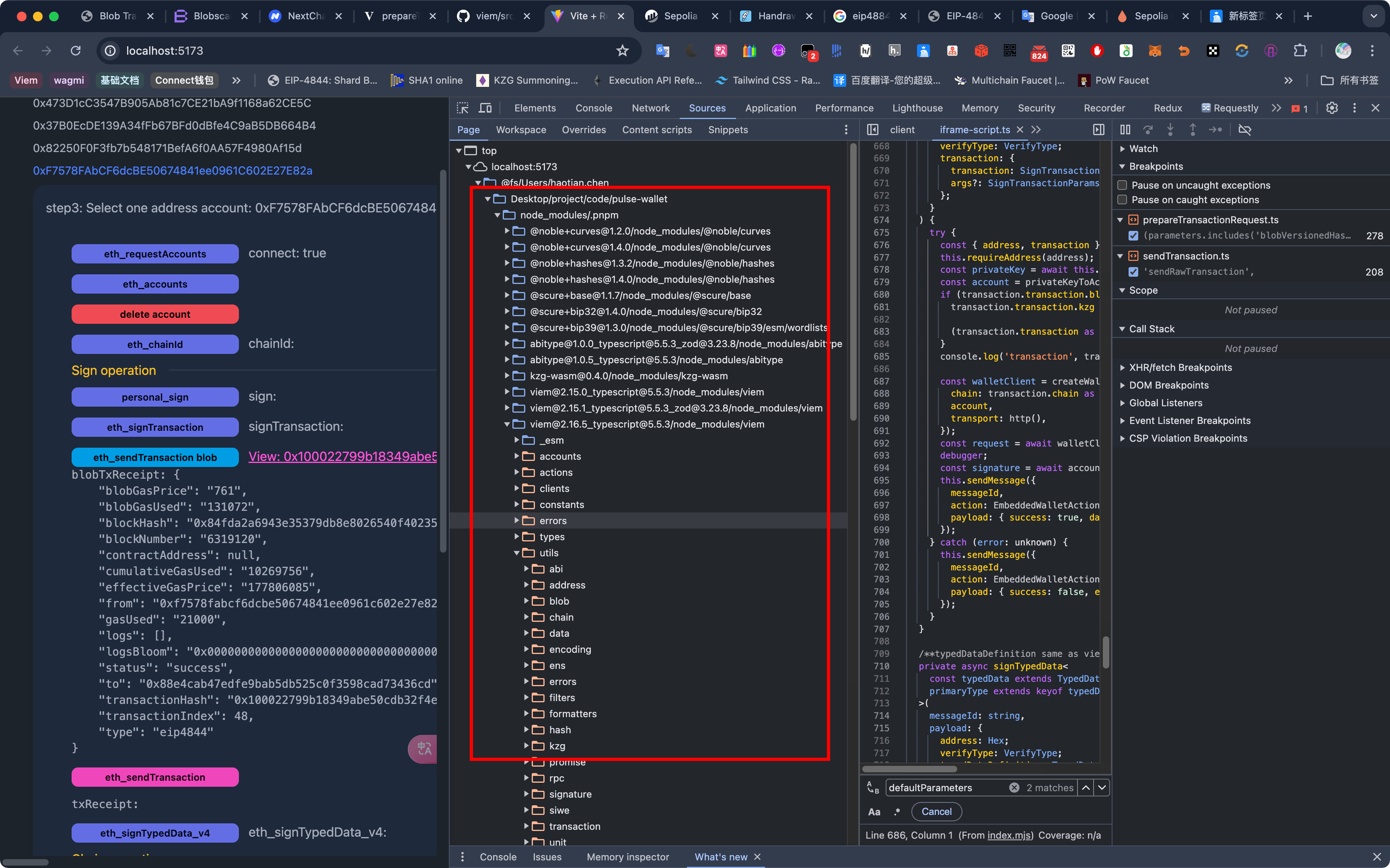This screenshot has height=868, width=1390.
Task: Open the drawer three-dot menu
Action: 463,857
